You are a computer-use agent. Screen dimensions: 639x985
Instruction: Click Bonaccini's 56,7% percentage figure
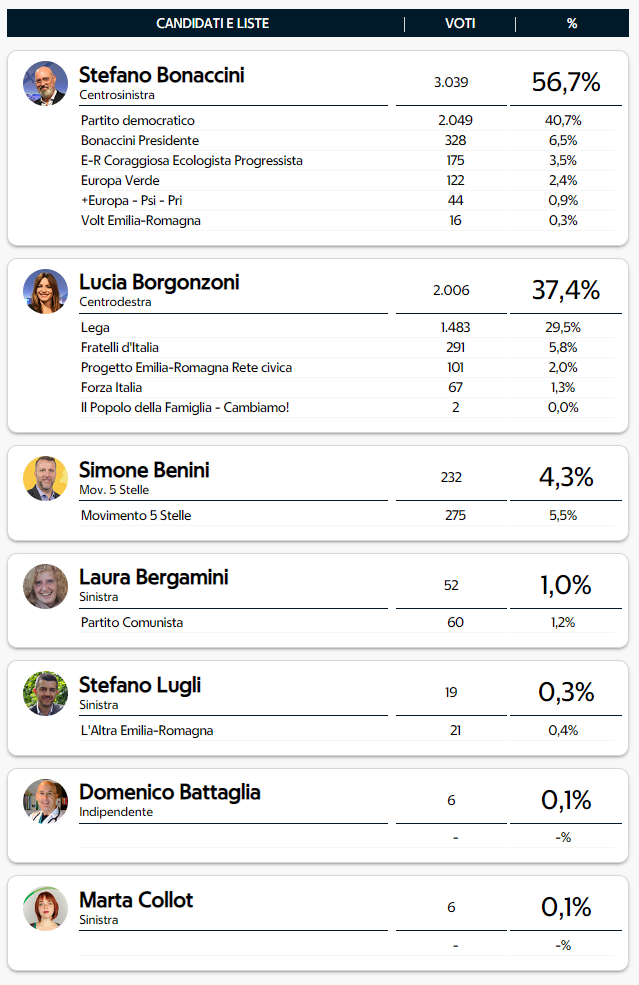pos(566,83)
